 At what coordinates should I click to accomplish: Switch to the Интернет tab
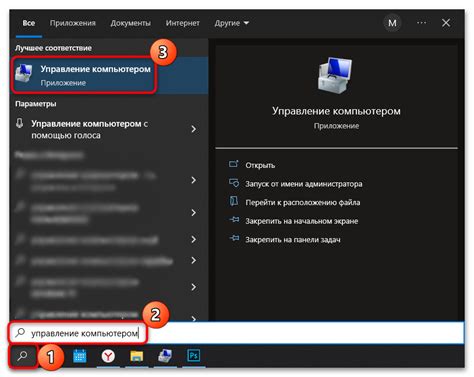[x=183, y=23]
